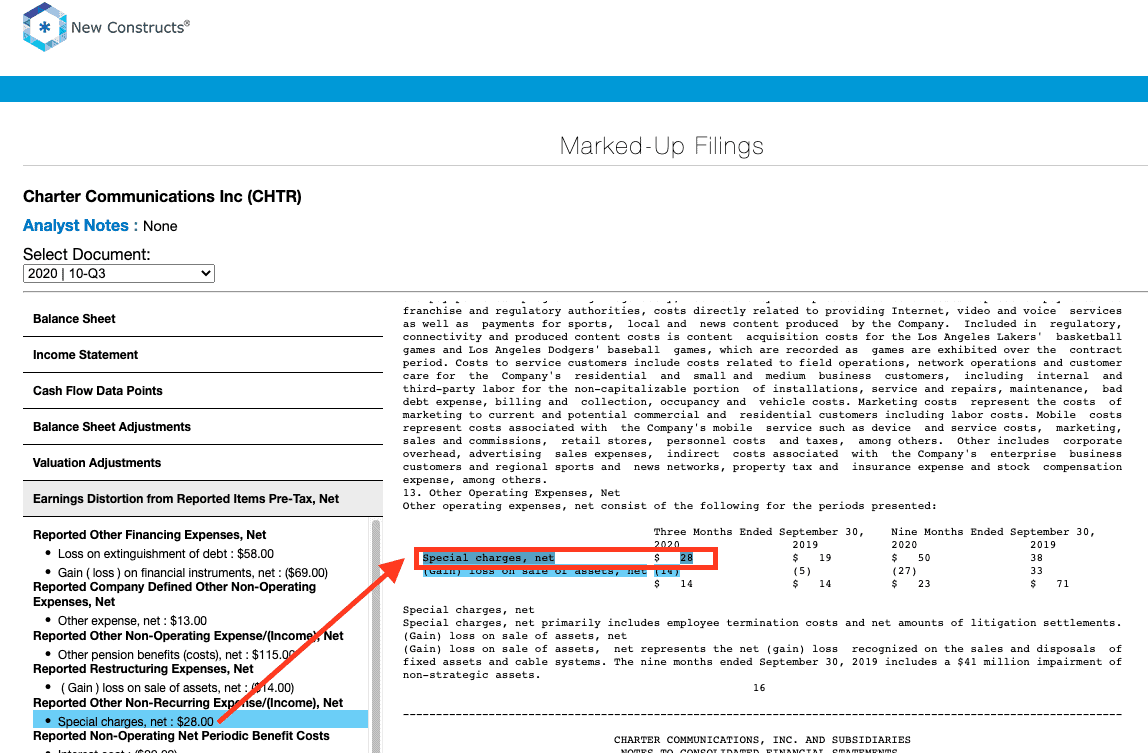Select Other expense, net : $13.00 item

point(132,620)
